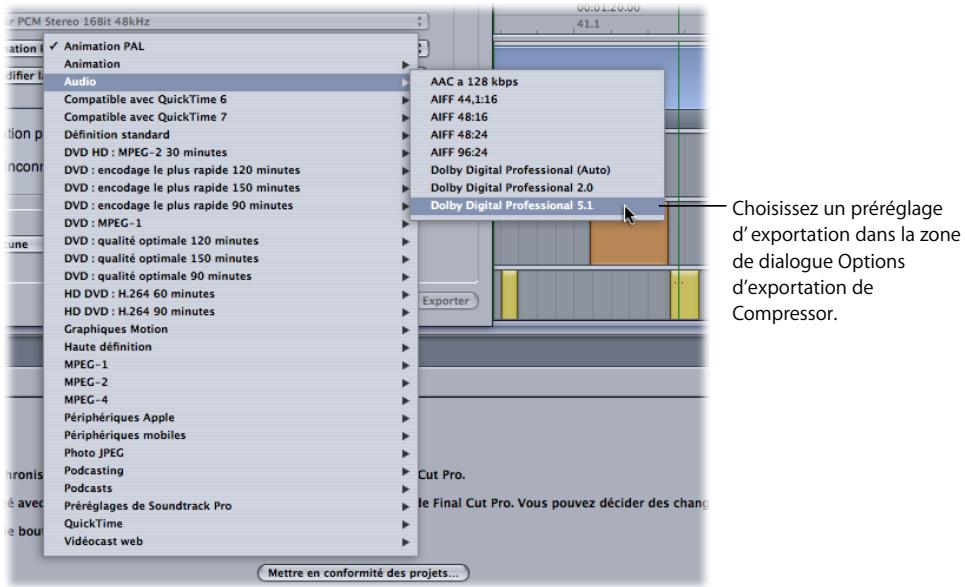Open Préréglages de Soundtrack Pro submenu
This screenshot has width=965, height=587.
coord(231,506)
